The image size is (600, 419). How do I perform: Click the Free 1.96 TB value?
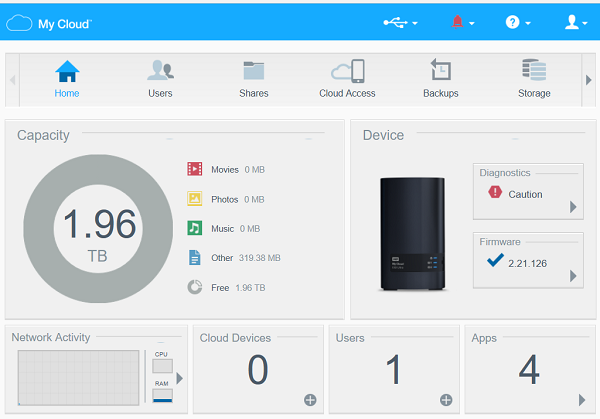(250, 288)
